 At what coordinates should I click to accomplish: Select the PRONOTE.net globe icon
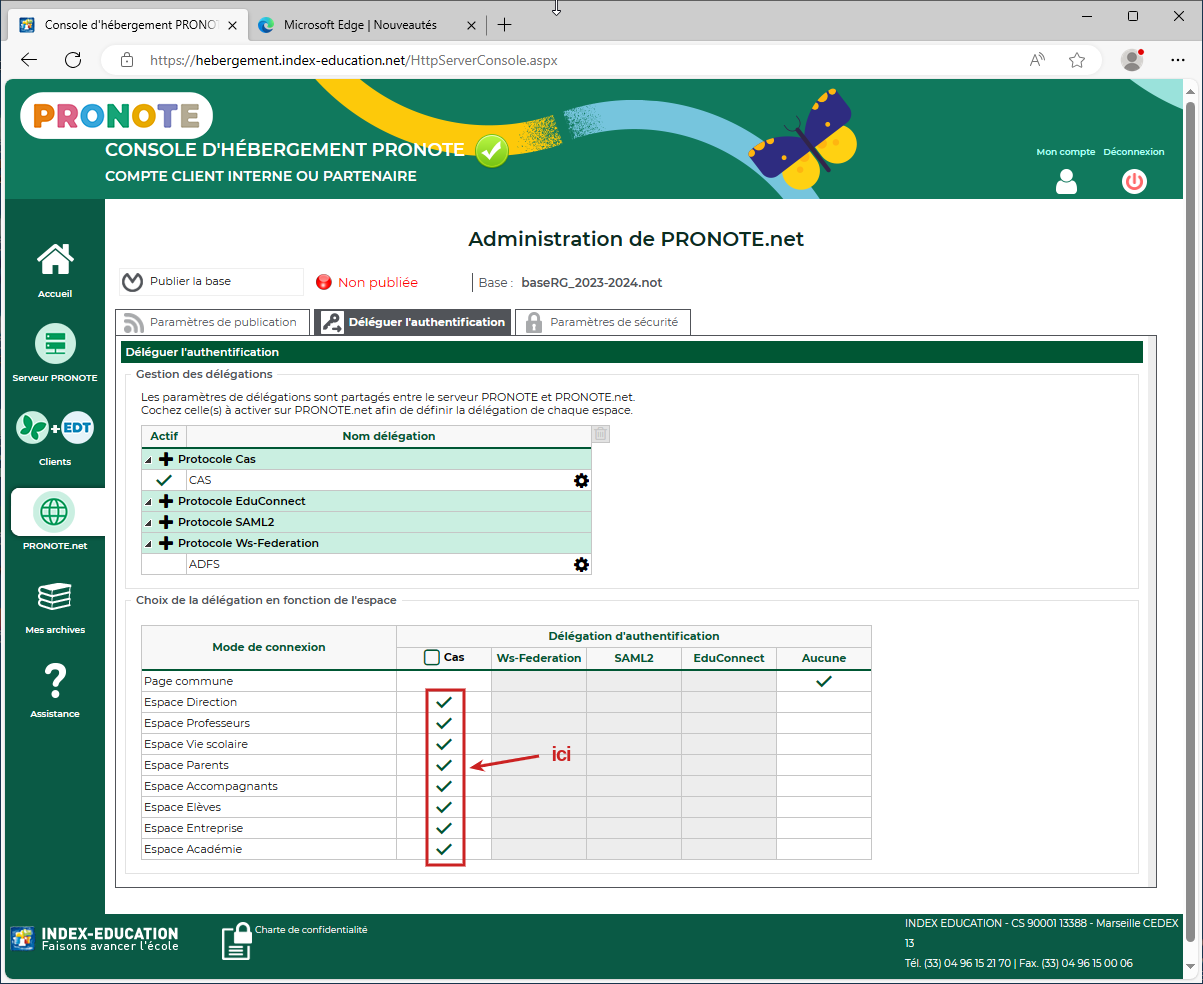tap(55, 512)
